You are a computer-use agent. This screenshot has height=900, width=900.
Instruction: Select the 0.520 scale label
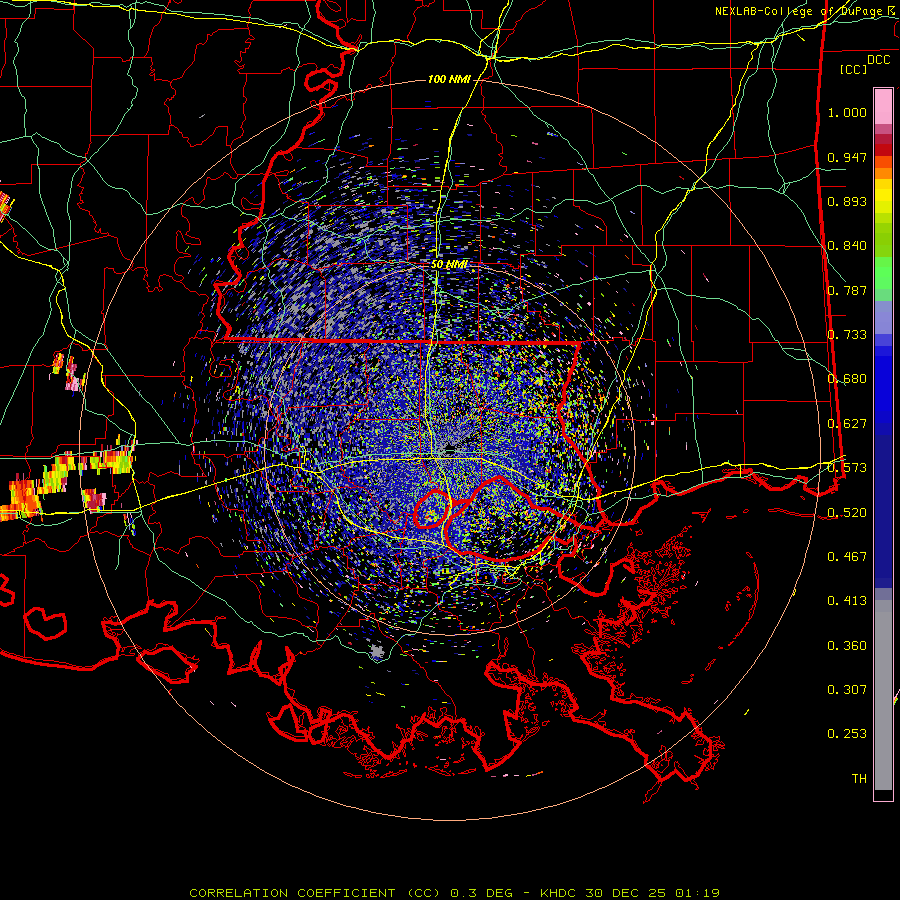(x=847, y=513)
